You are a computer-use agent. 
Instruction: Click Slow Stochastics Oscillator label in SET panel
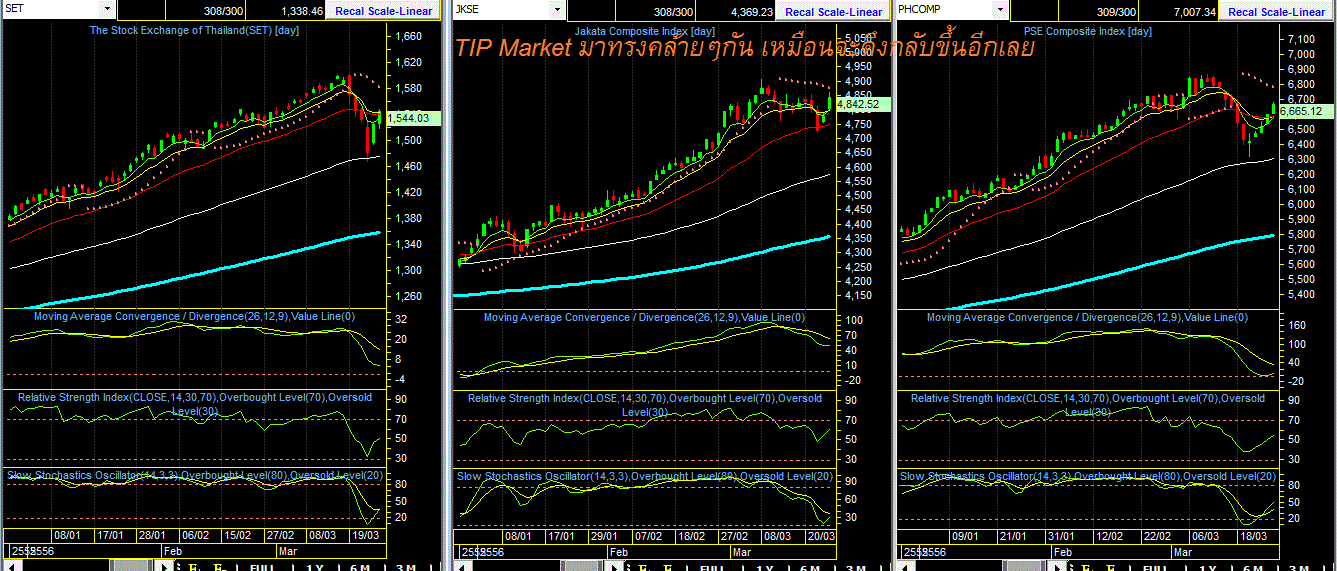click(194, 475)
